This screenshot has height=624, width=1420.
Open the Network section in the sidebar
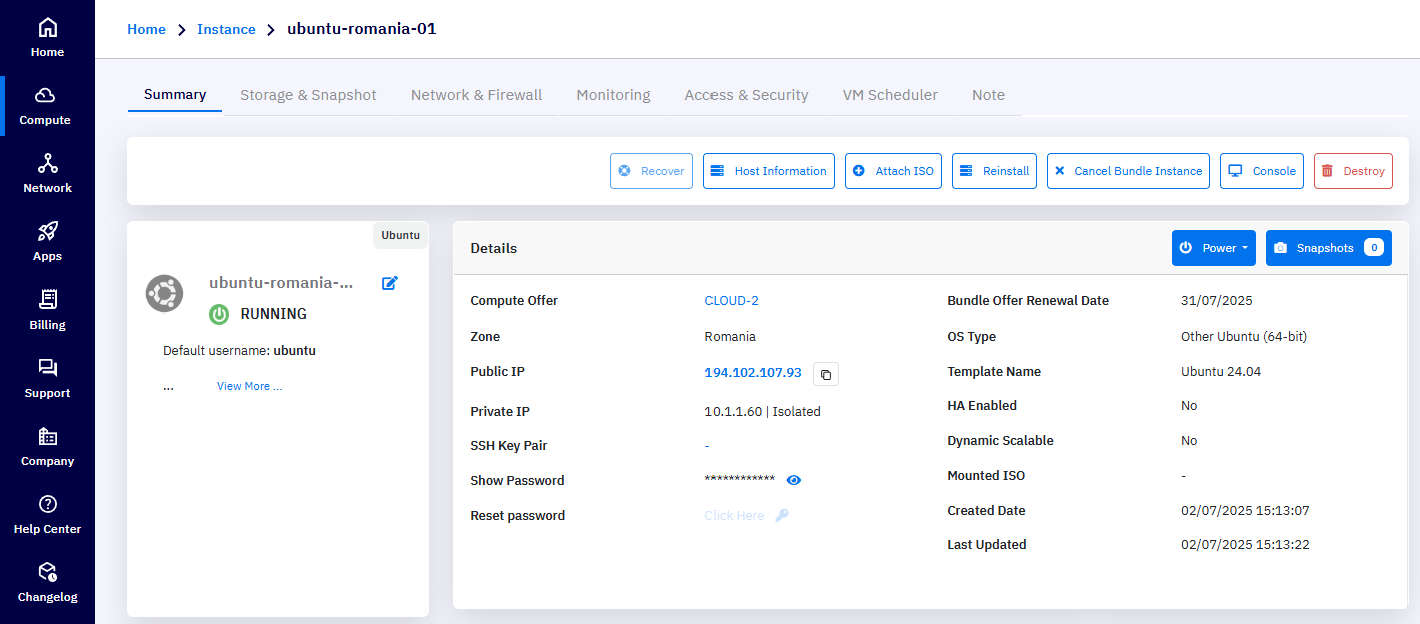47,172
